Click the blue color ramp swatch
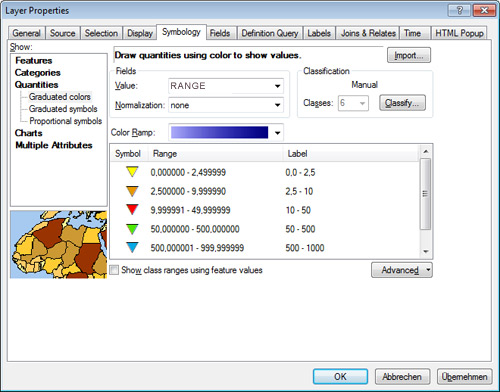500x392 pixels. (x=219, y=132)
